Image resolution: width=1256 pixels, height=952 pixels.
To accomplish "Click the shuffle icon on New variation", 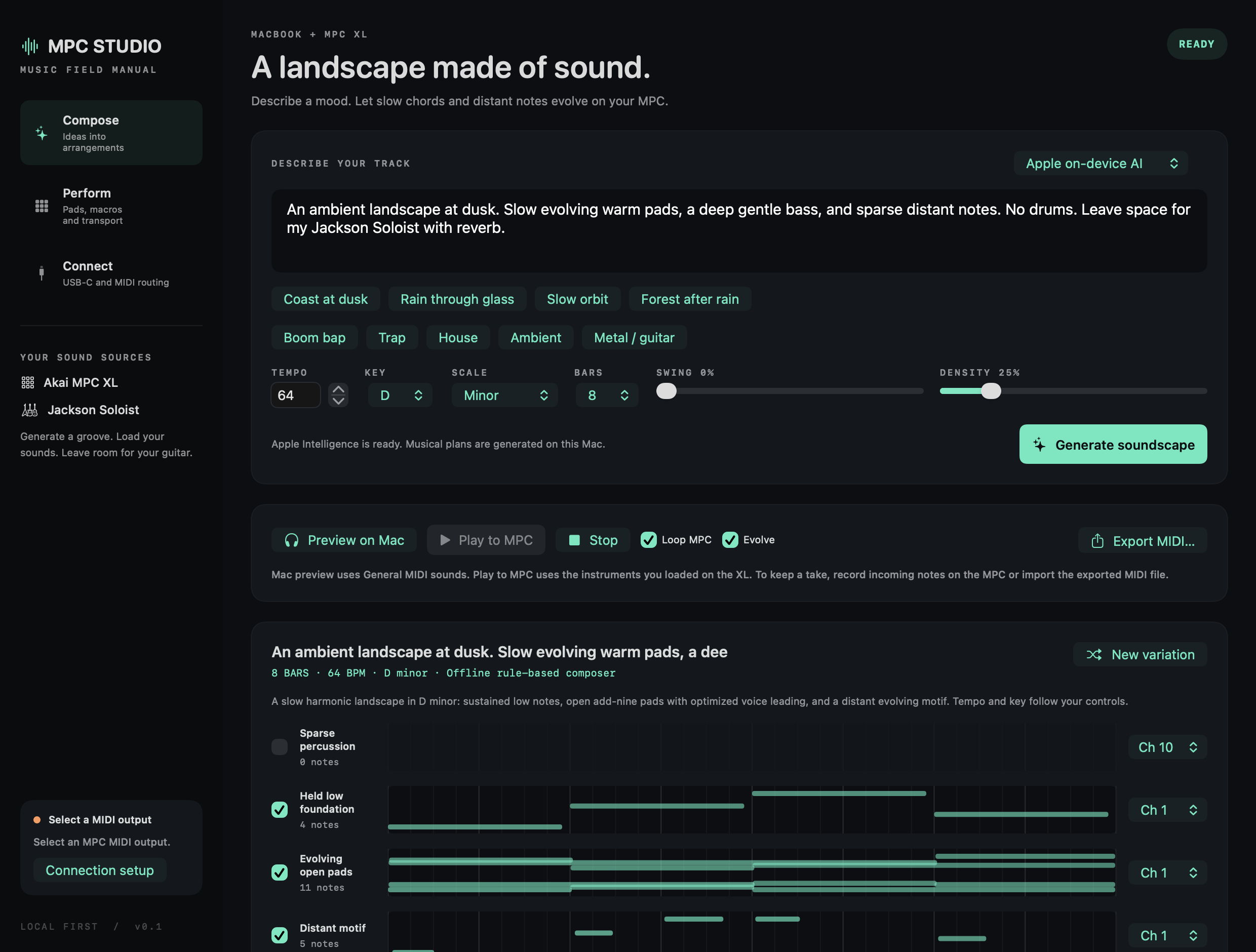I will click(1094, 655).
